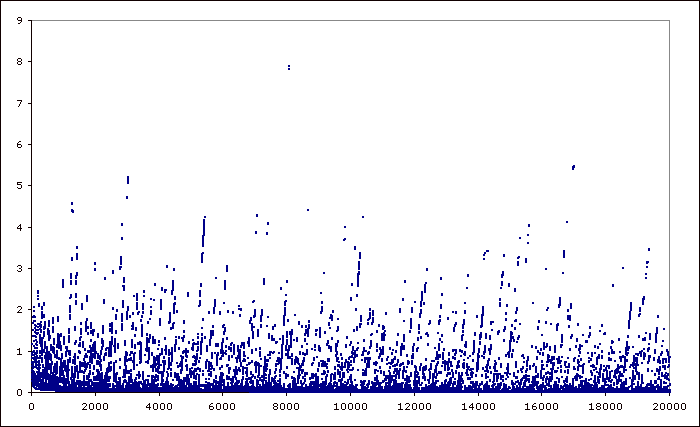Viewport: 700px width, 427px height.
Task: Click the x-axis label 16000
Action: click(x=541, y=406)
